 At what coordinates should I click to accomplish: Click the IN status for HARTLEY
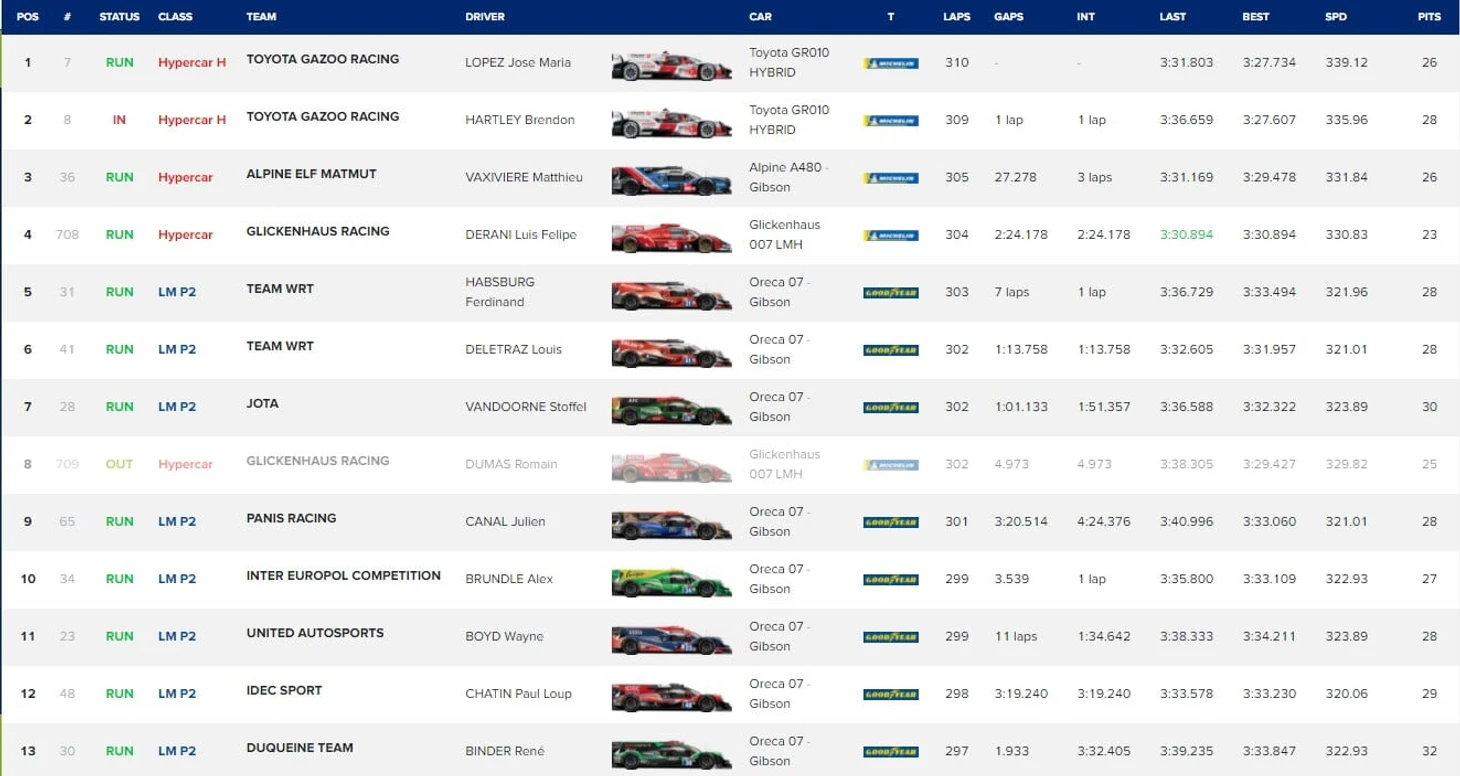(119, 120)
